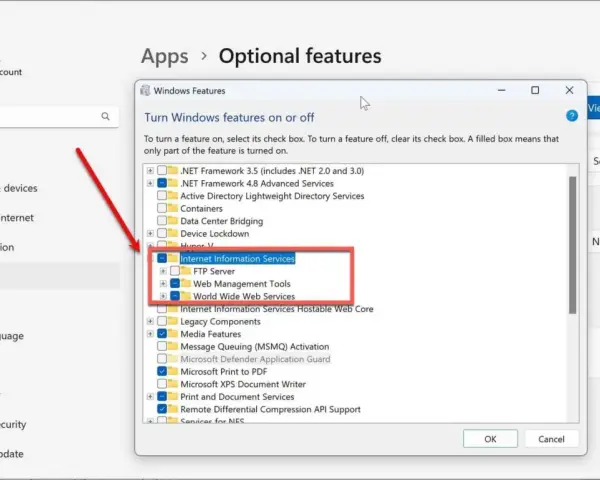
Task: Expand Legacy Components node
Action: pyautogui.click(x=150, y=321)
